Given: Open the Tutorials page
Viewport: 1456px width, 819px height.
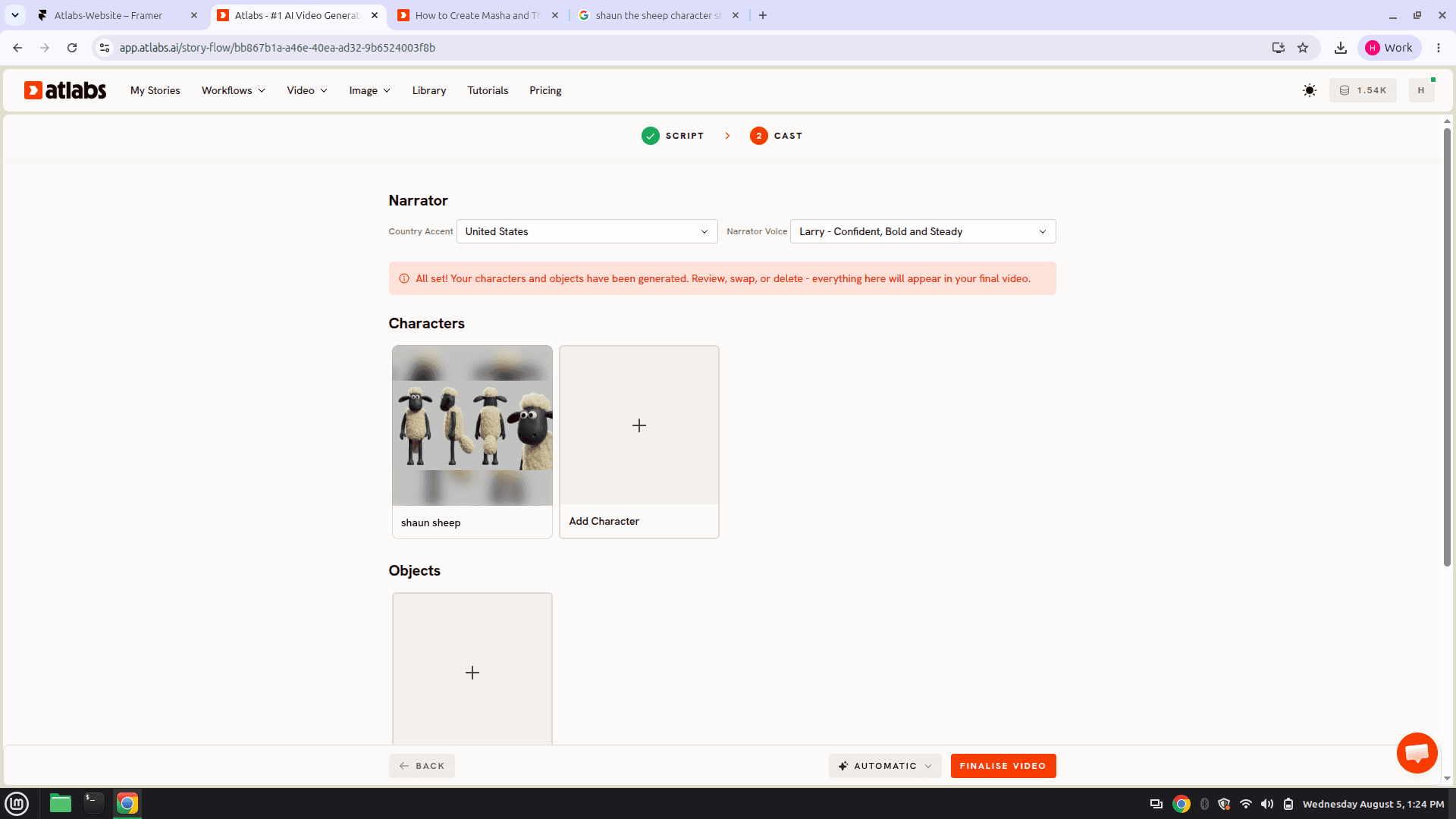Looking at the screenshot, I should click(488, 90).
